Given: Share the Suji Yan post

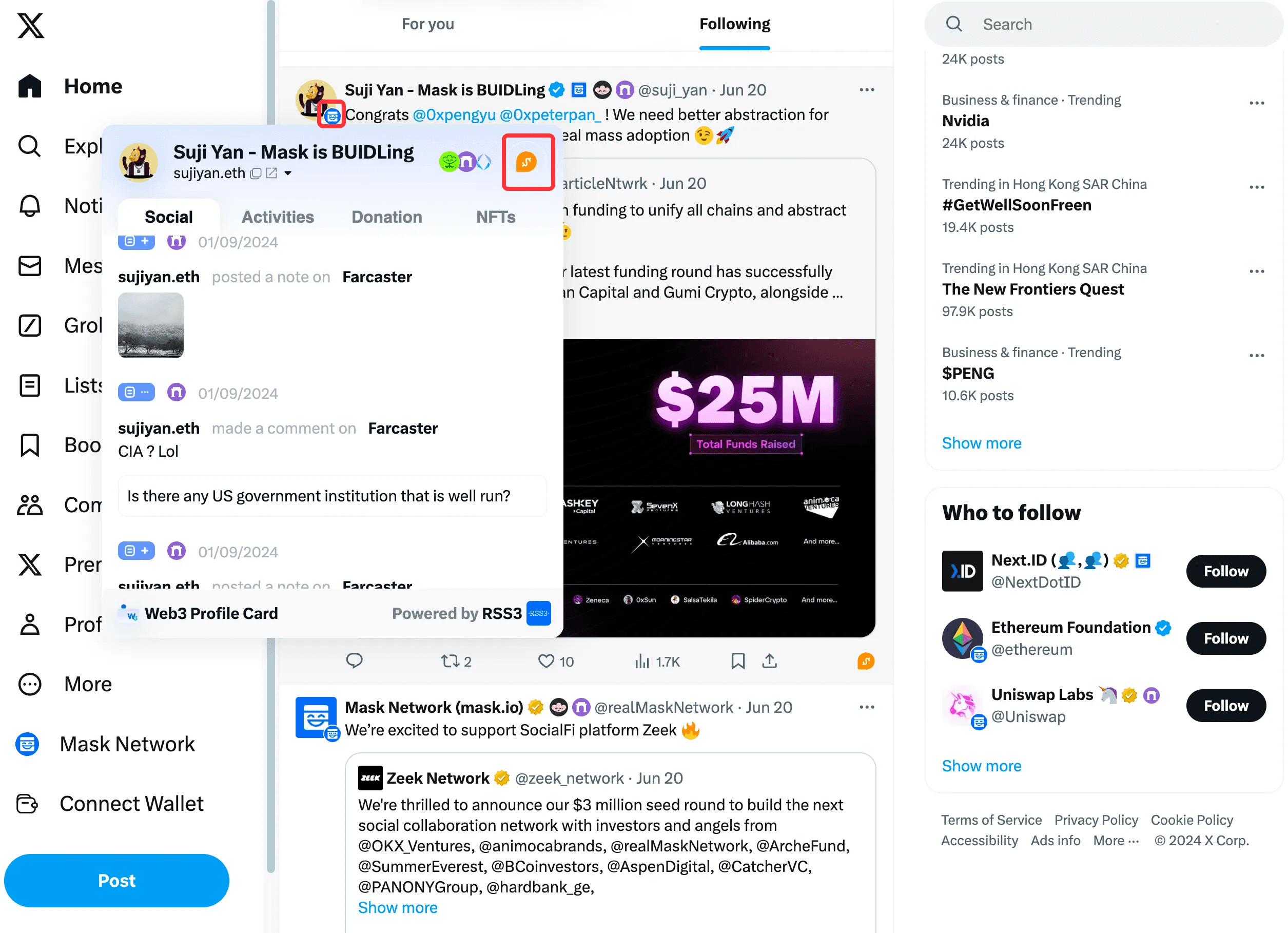Looking at the screenshot, I should coord(771,662).
